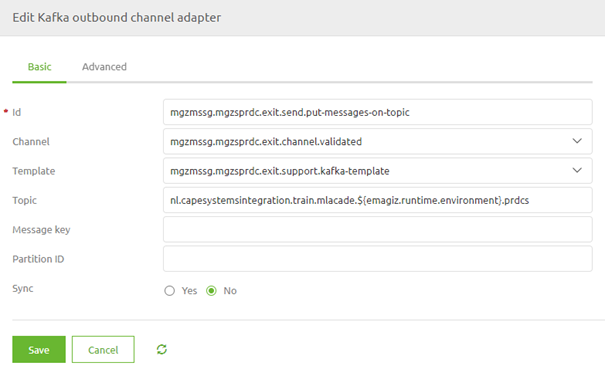Open the Channel dropdown

point(377,142)
